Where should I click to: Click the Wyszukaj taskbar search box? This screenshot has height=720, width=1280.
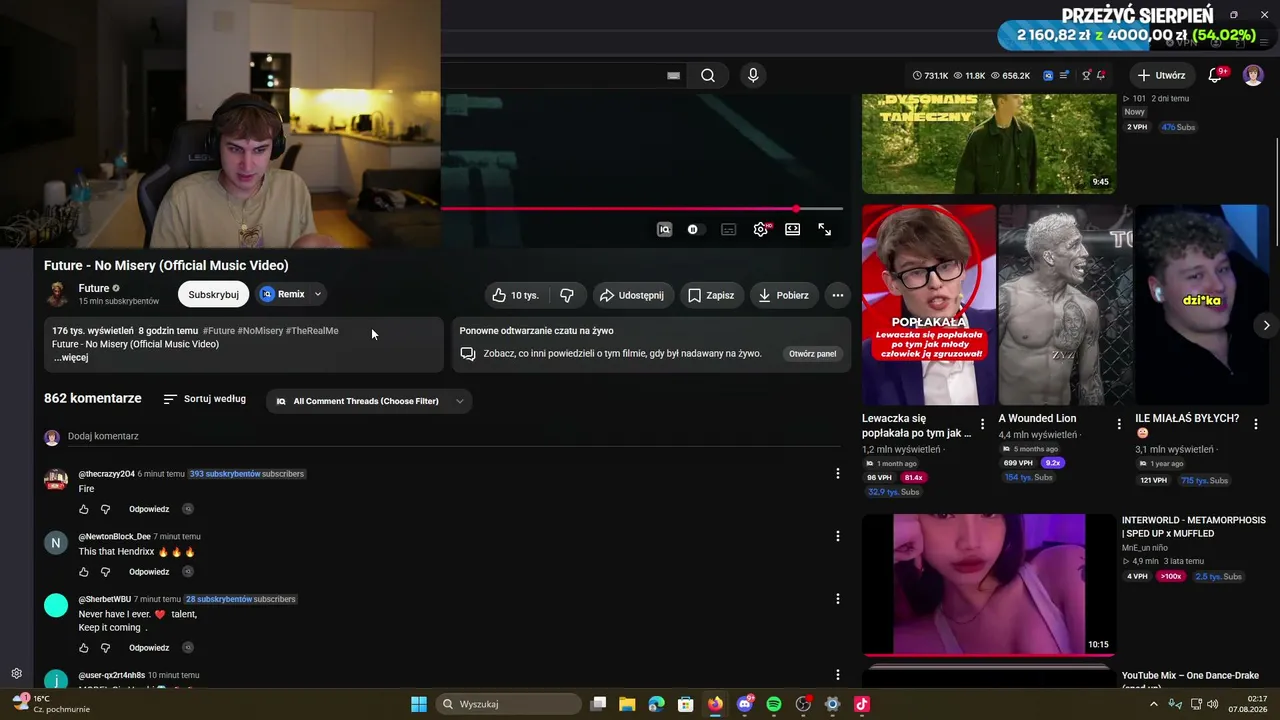coord(509,704)
